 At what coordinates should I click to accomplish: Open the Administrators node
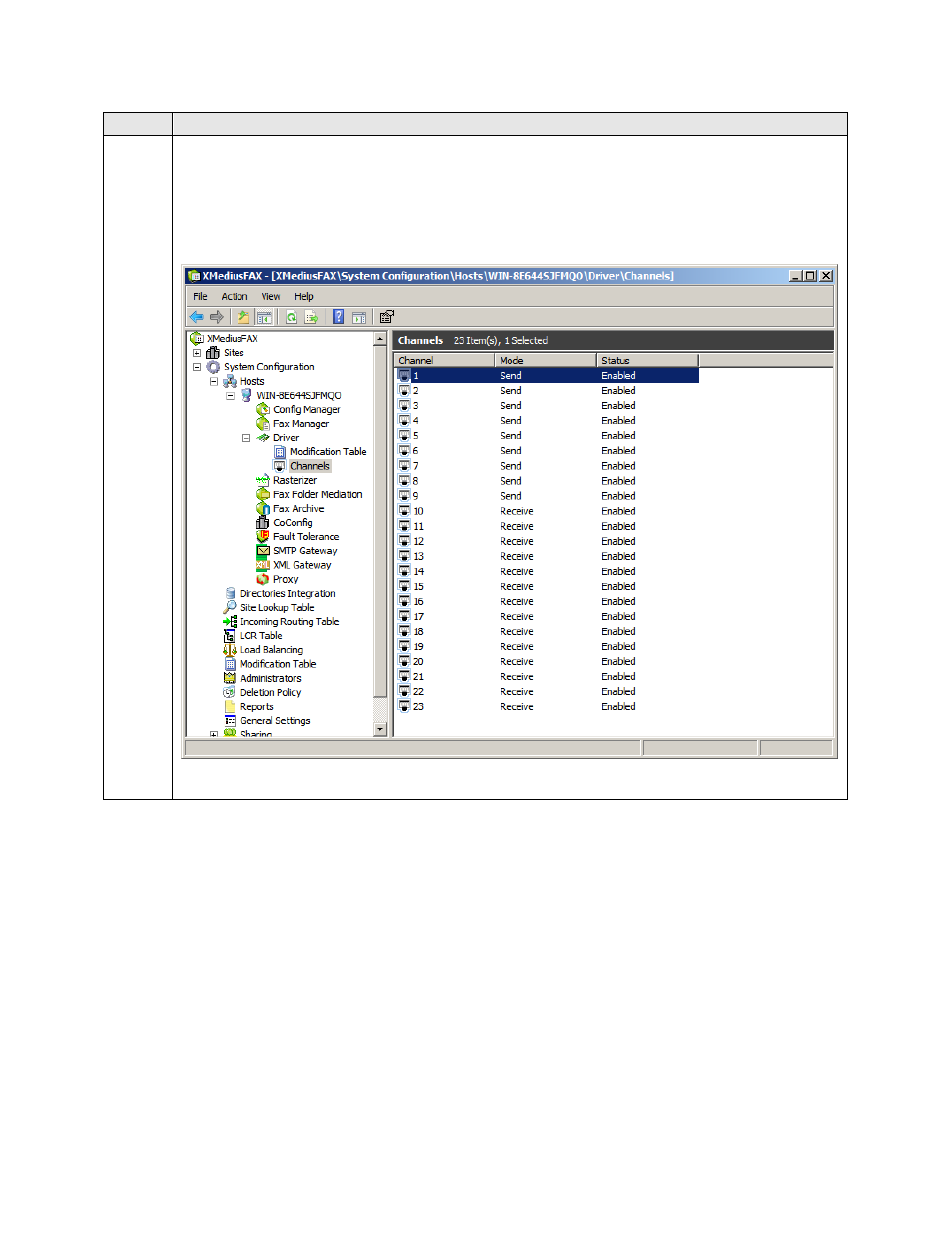[x=270, y=679]
